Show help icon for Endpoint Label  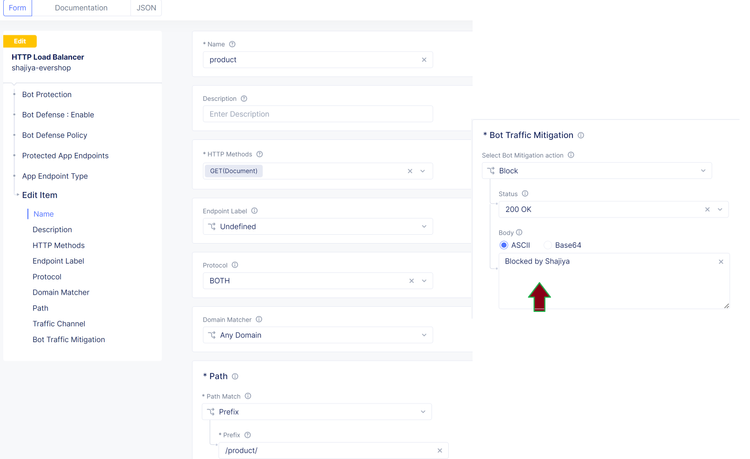pyautogui.click(x=254, y=210)
